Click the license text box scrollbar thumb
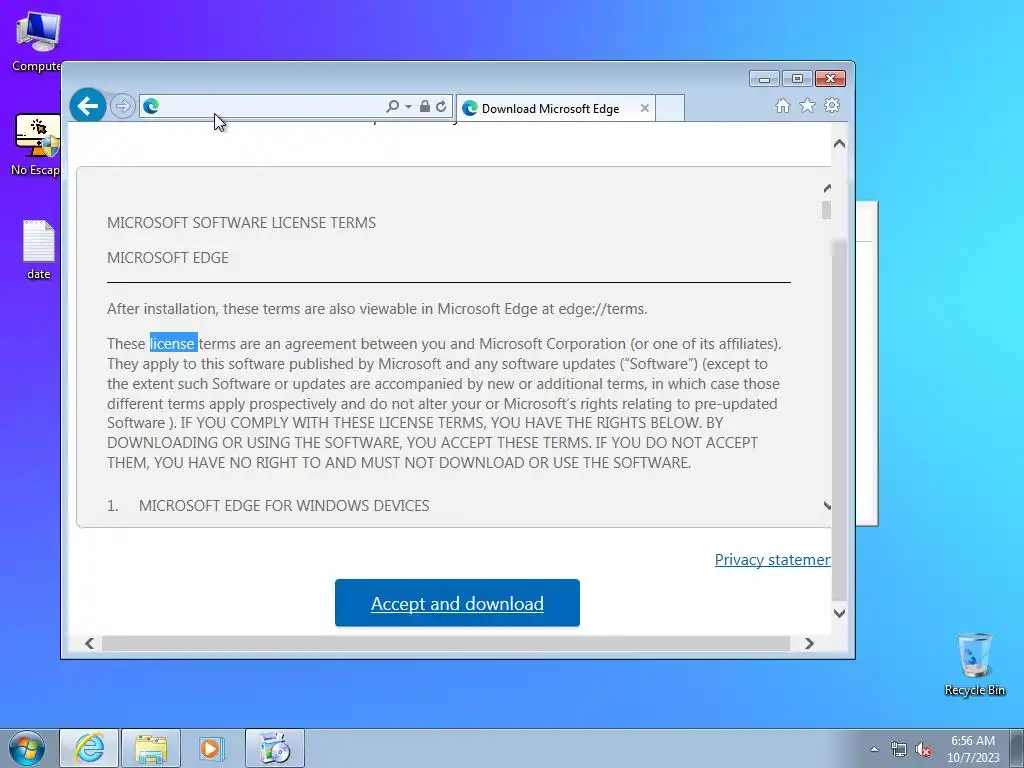Screen dimensions: 1024x768 (826, 210)
